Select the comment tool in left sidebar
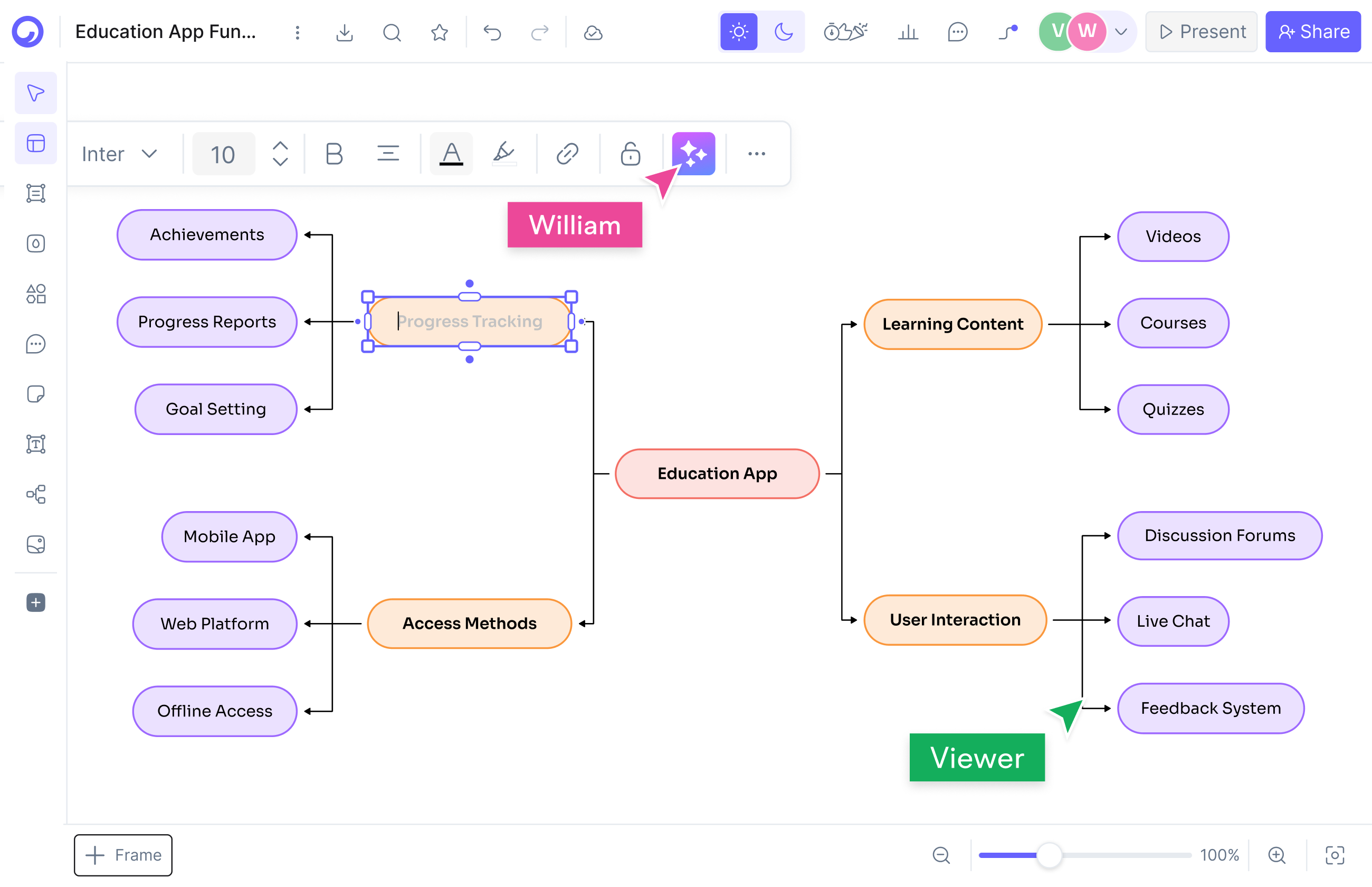The height and width of the screenshot is (887, 1372). (x=36, y=344)
